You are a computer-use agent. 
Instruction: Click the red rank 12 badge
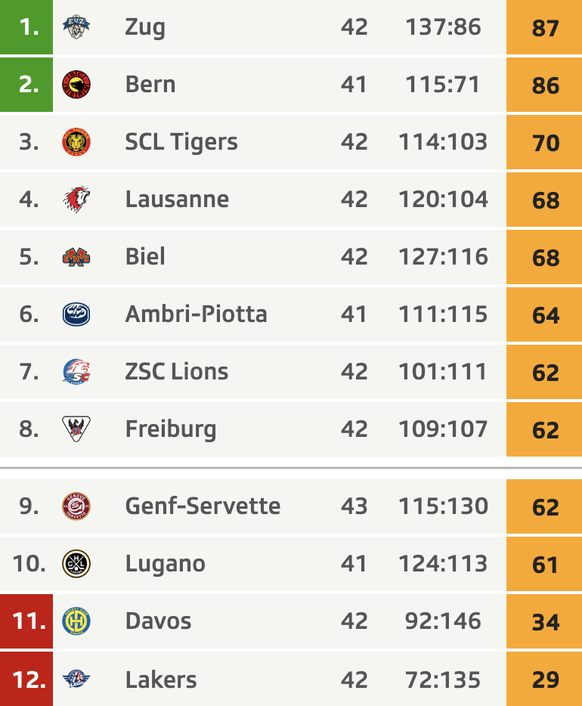coord(26,679)
